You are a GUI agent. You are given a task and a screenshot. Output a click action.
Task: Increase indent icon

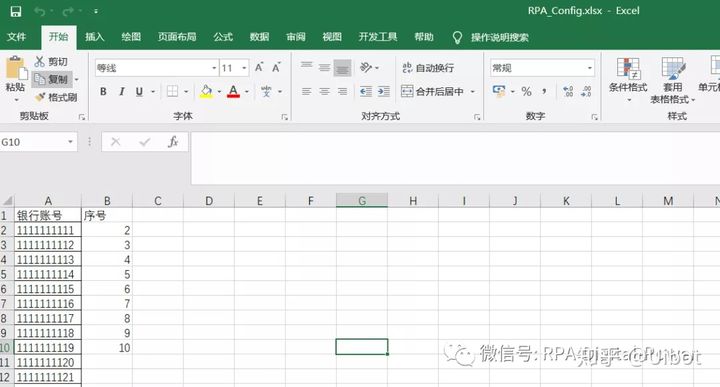tap(384, 91)
